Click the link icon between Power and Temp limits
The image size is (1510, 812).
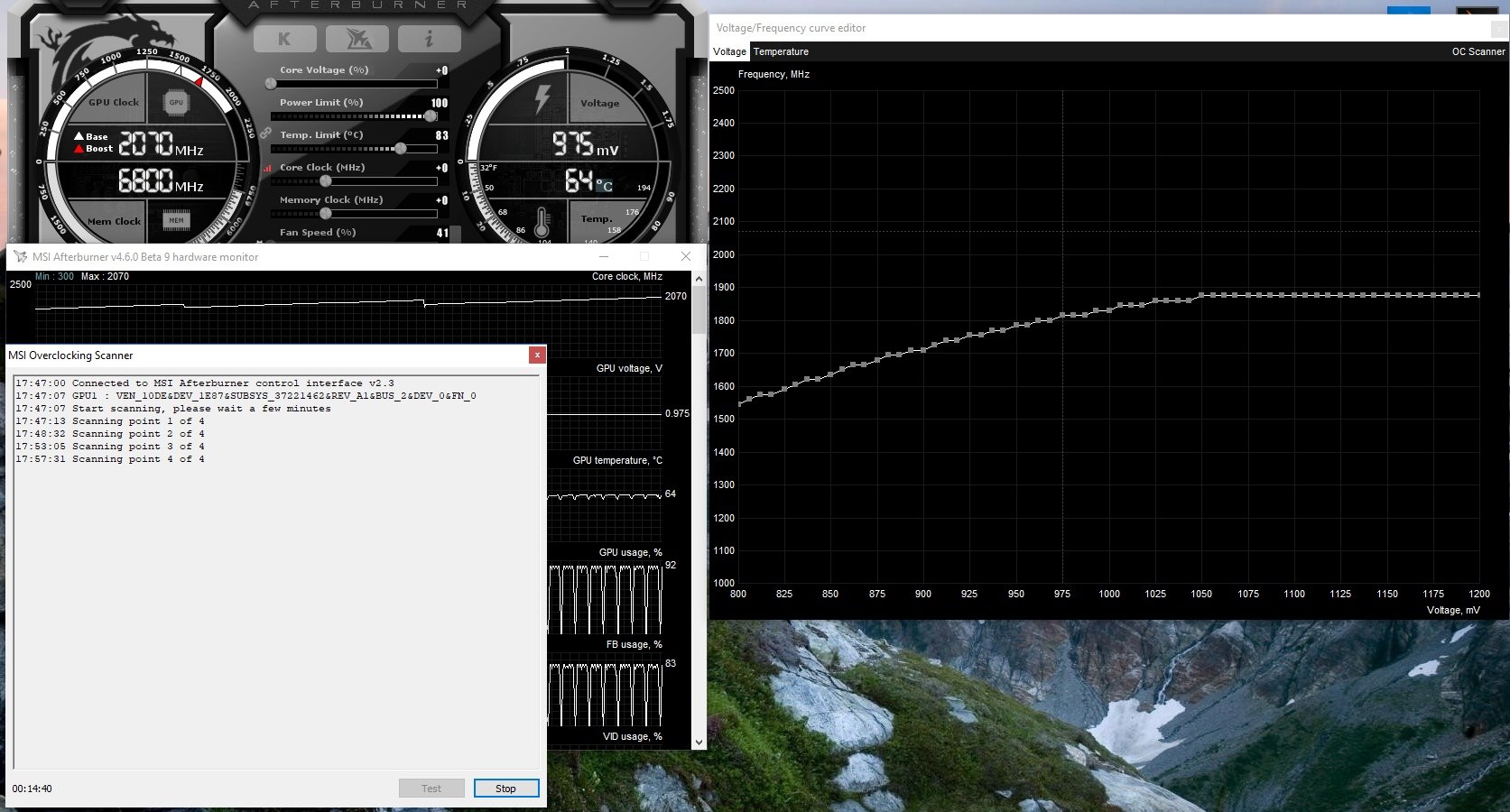tap(265, 133)
